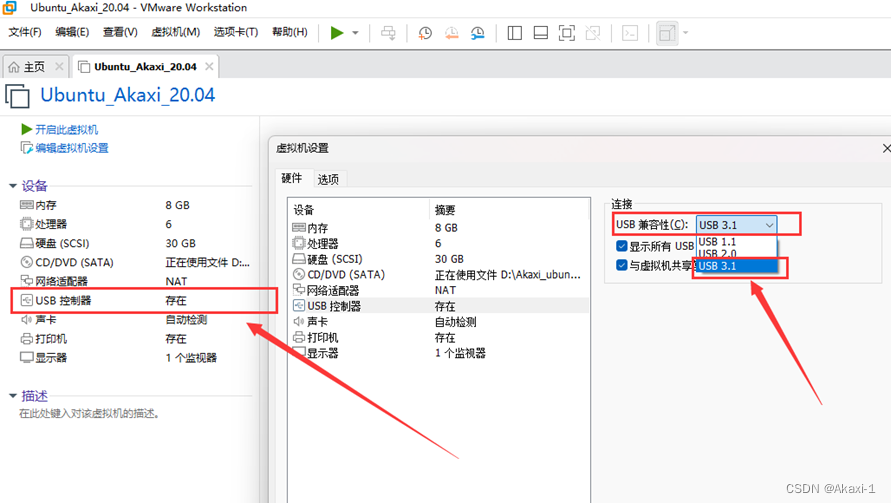Screen dimensions: 891x503
Task: Select USB 控制器 row in settings dialog
Action: [439, 306]
